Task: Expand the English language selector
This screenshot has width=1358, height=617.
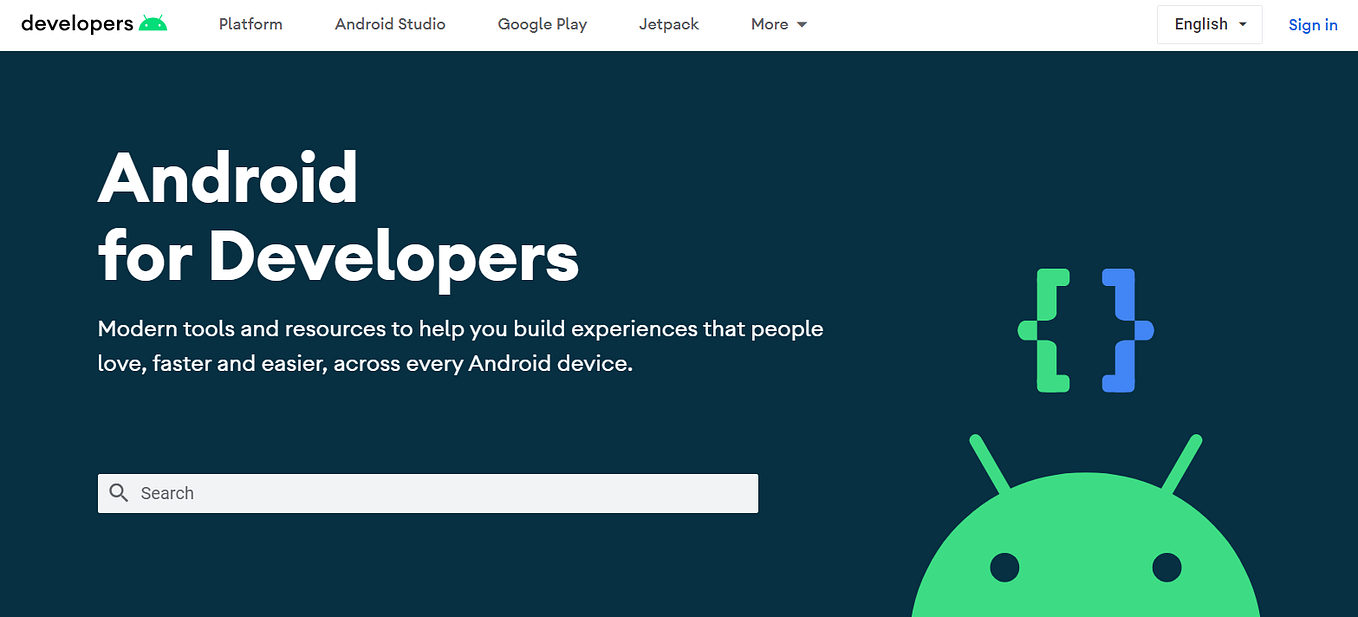Action: pyautogui.click(x=1209, y=24)
